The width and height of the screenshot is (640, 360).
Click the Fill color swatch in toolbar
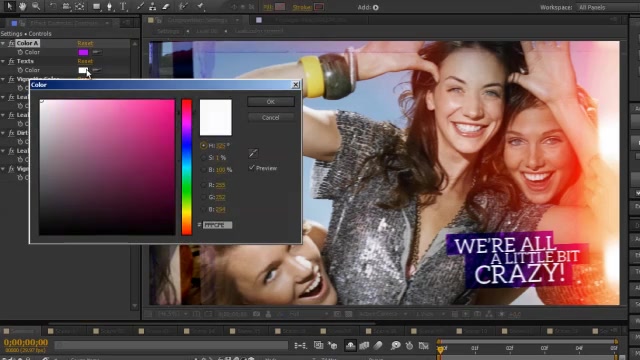click(x=280, y=7)
